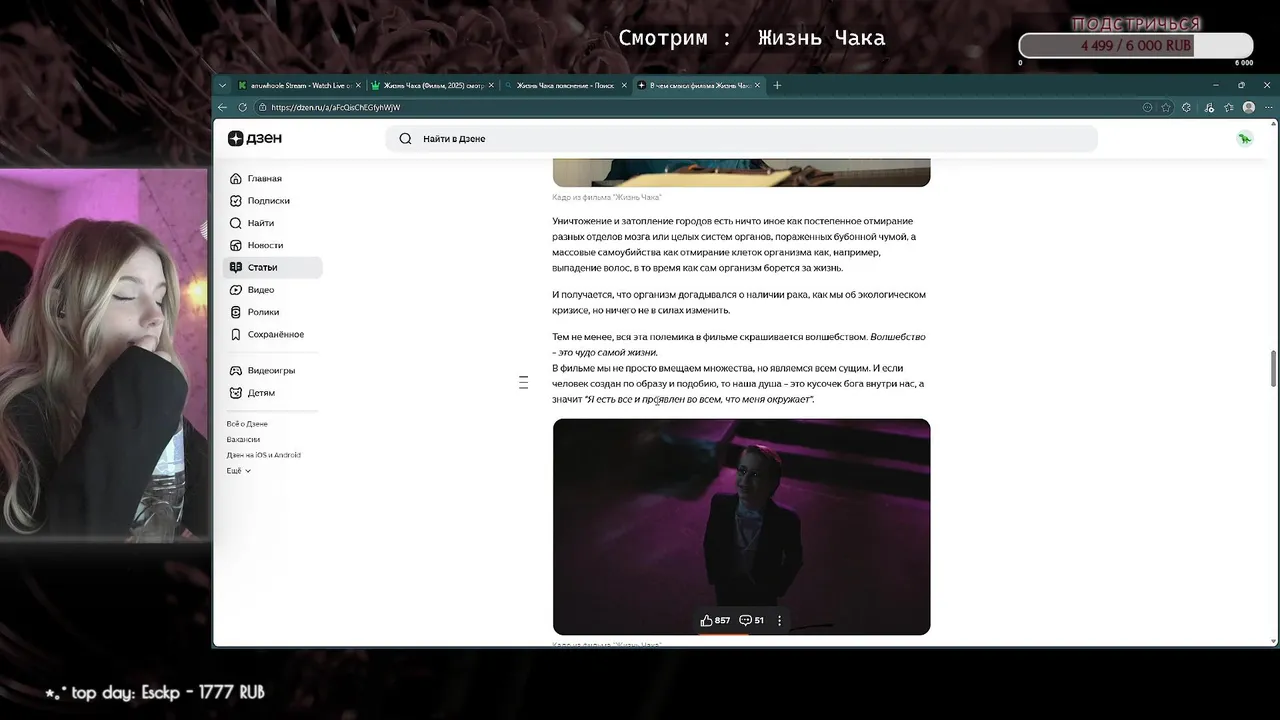Open the 51 comments

pyautogui.click(x=751, y=620)
